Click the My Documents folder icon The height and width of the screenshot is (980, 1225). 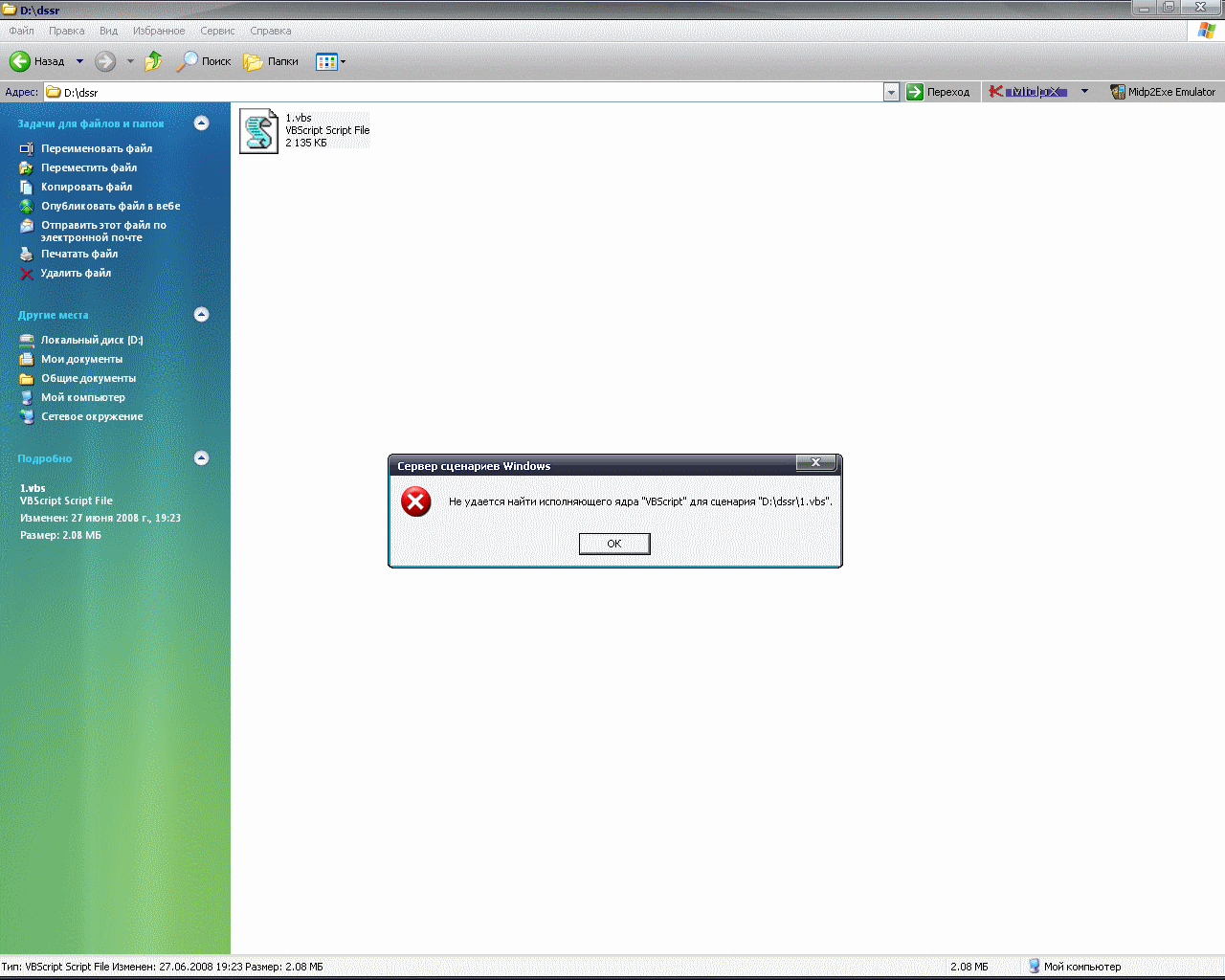(x=27, y=359)
